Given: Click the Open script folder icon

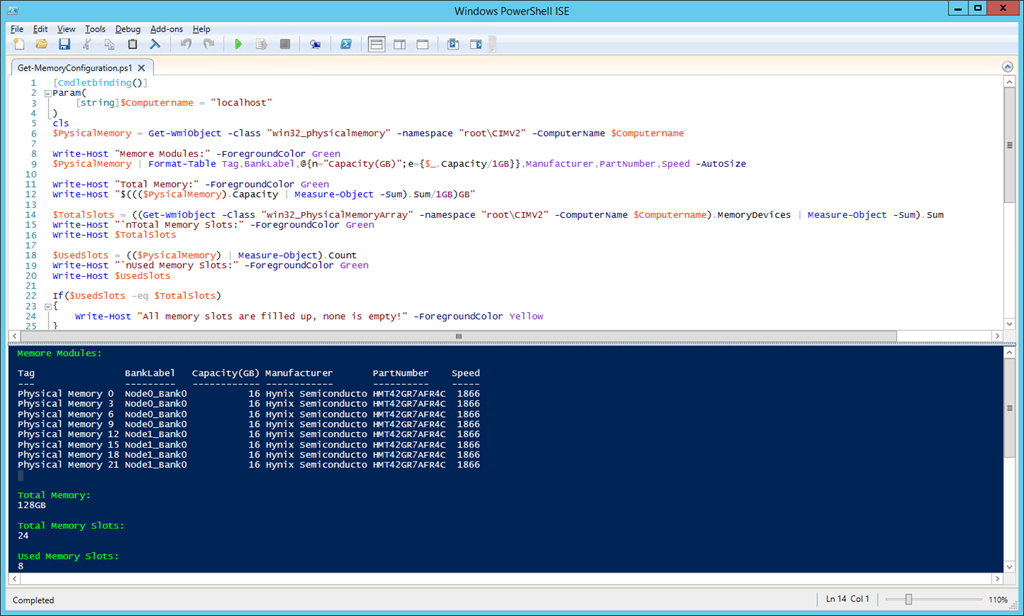Looking at the screenshot, I should pos(41,44).
